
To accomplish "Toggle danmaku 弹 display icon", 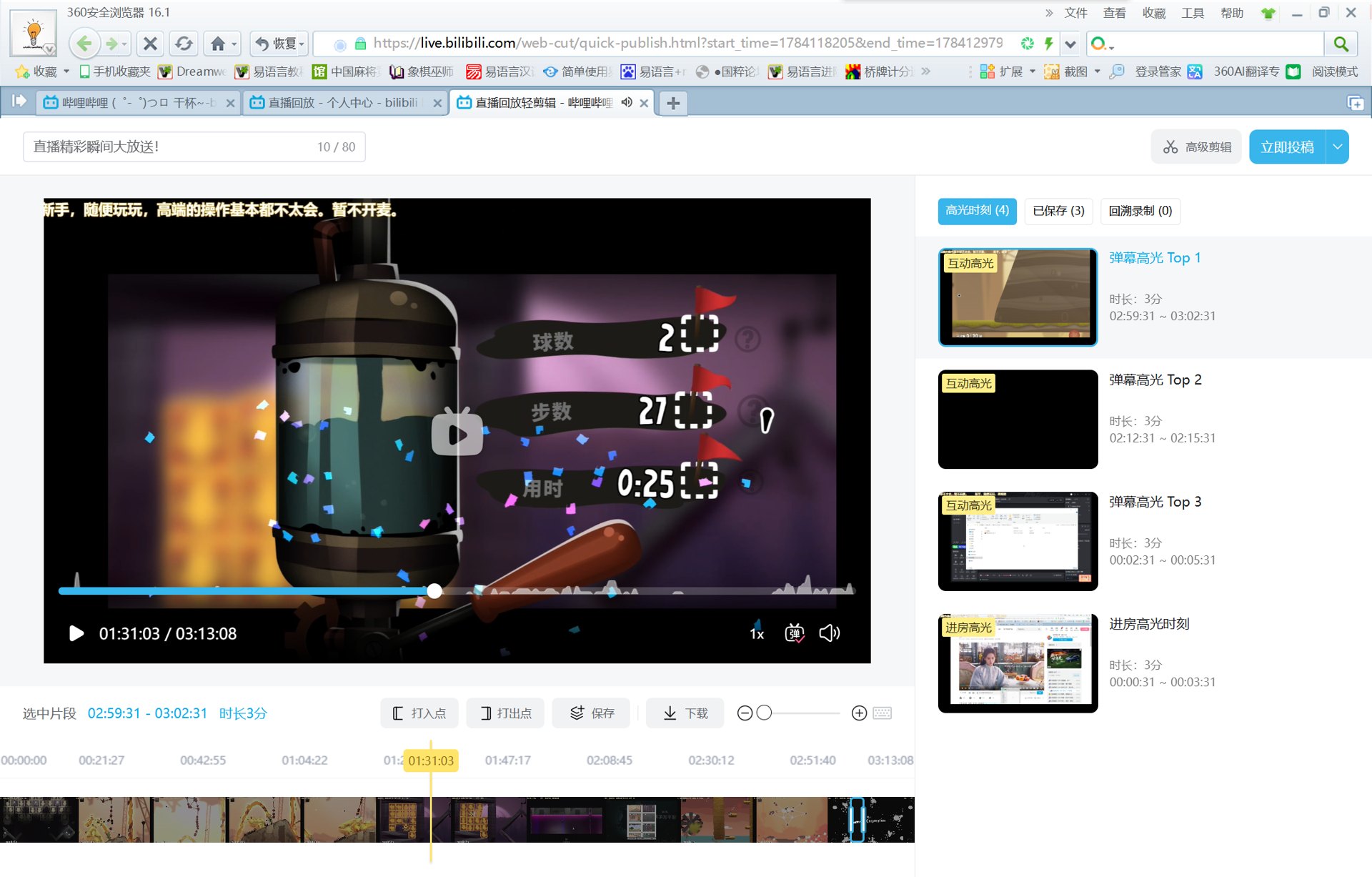I will coord(794,633).
